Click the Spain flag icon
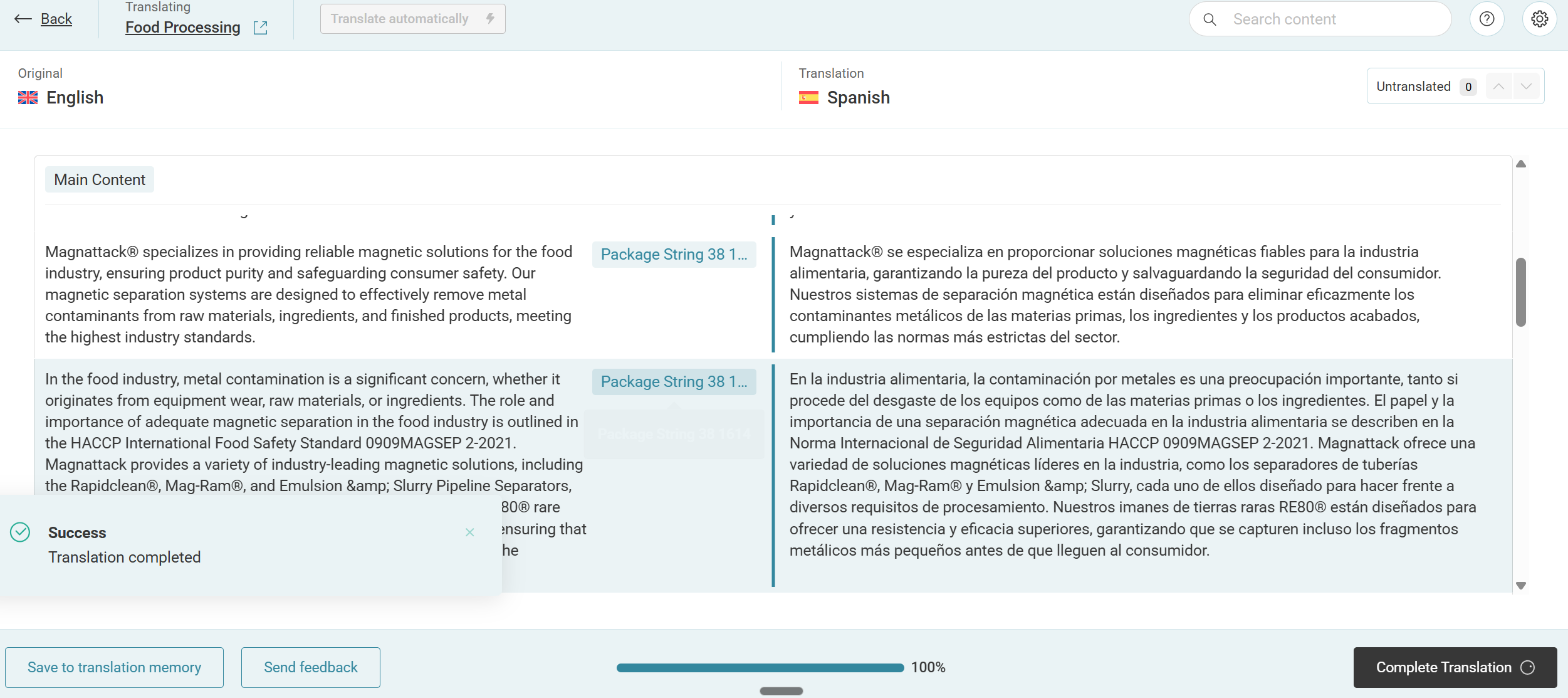 pyautogui.click(x=808, y=97)
